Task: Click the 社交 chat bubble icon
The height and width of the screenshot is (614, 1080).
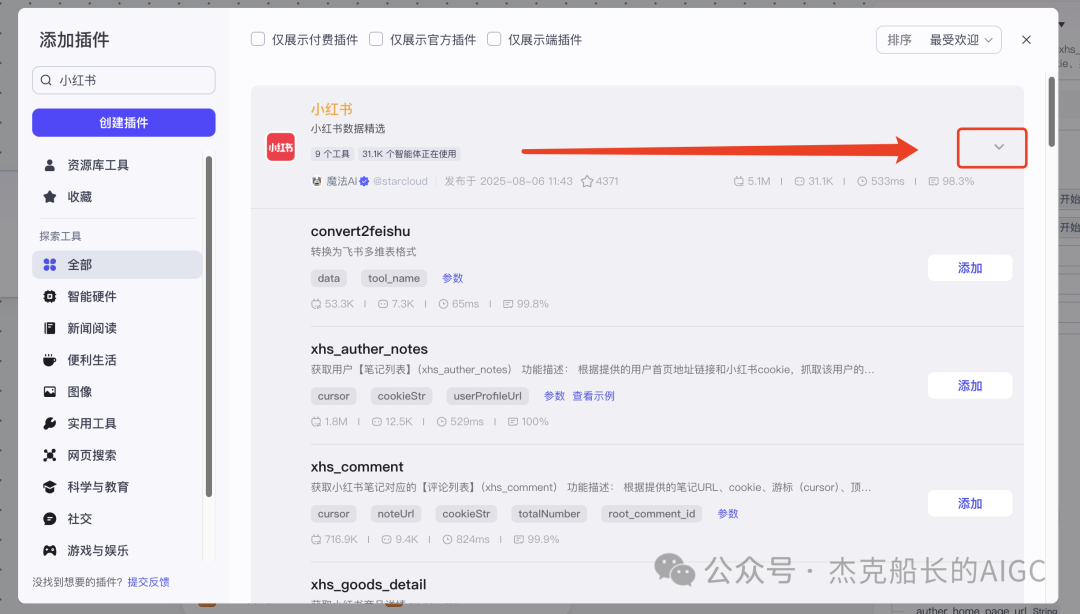Action: 50,518
